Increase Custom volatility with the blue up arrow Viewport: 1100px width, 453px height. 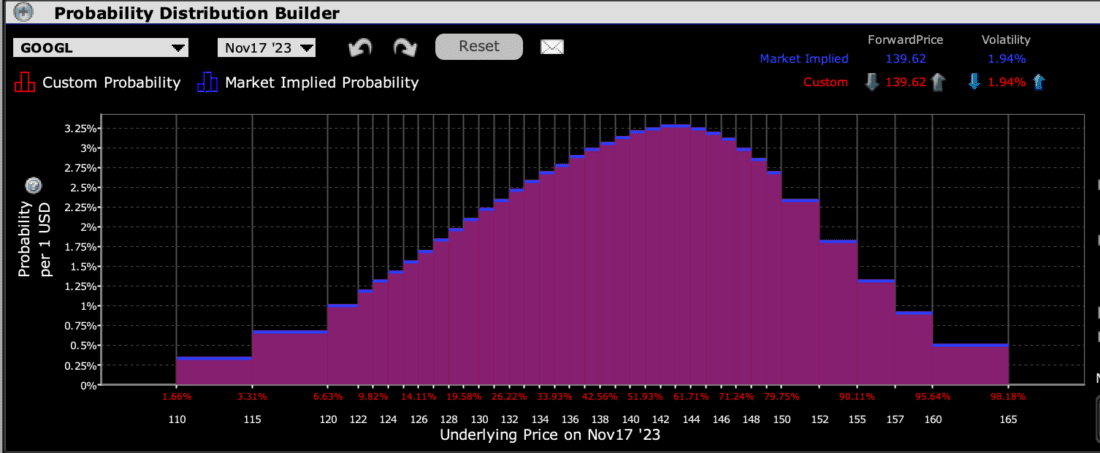point(1039,82)
